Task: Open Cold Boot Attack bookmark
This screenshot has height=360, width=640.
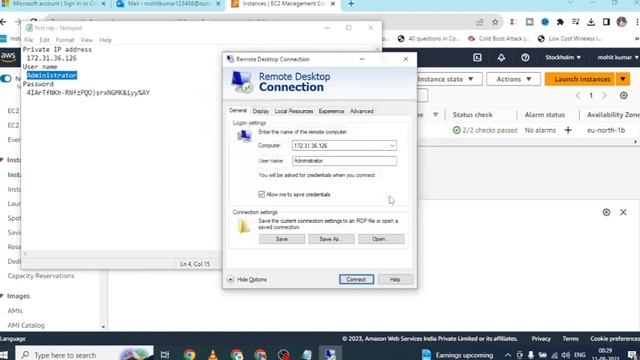Action: [x=499, y=39]
